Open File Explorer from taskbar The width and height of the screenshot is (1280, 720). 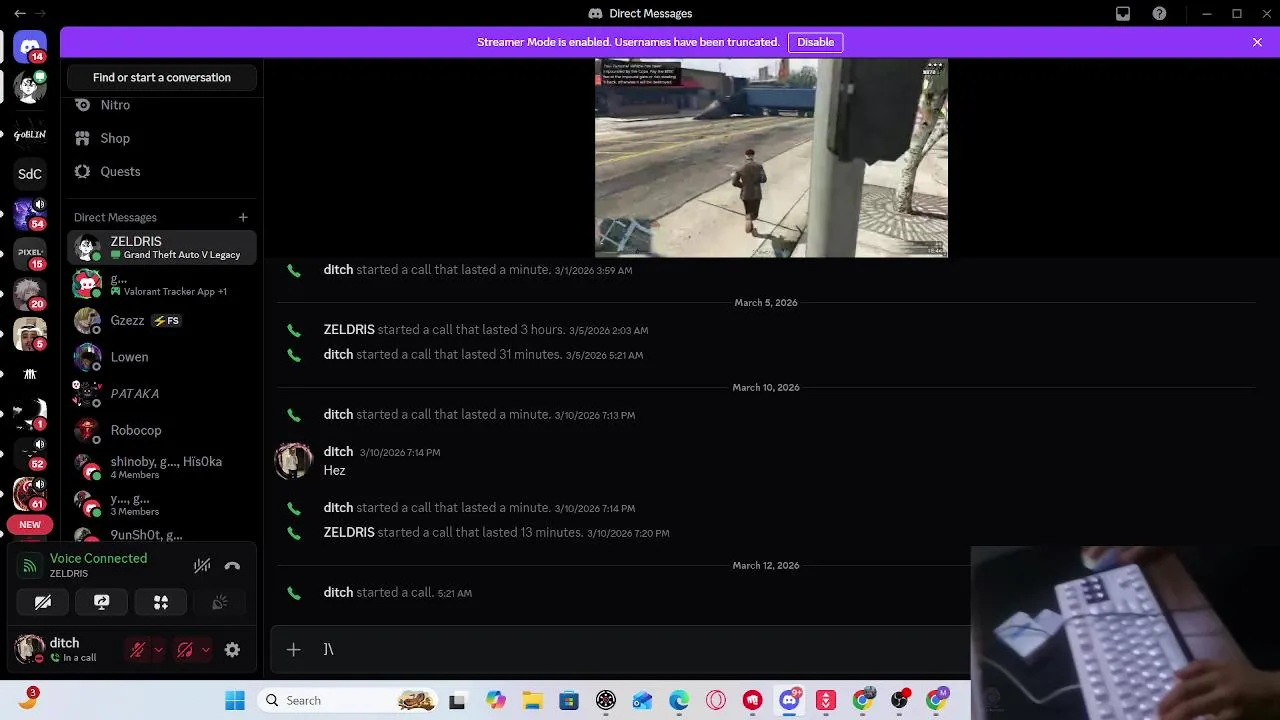click(x=532, y=701)
